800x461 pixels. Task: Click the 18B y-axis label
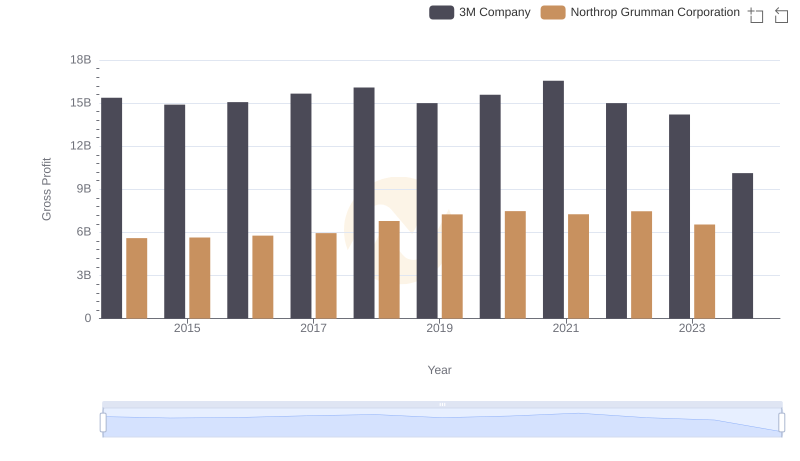coord(81,60)
